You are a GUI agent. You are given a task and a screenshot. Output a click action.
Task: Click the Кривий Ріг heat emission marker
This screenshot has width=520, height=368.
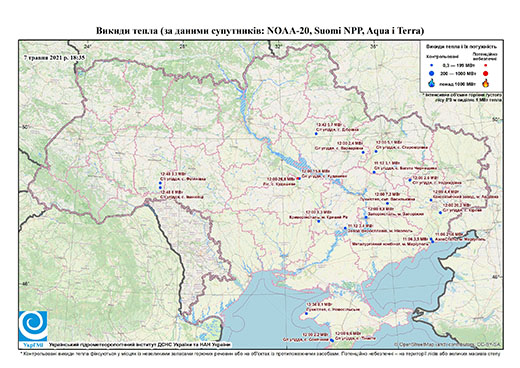[319, 221]
